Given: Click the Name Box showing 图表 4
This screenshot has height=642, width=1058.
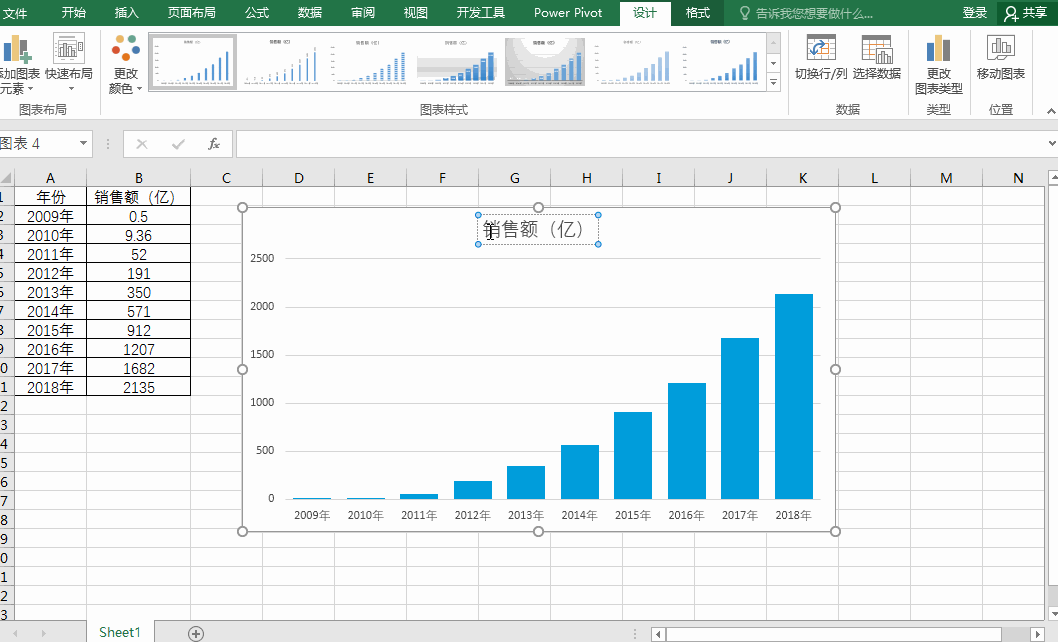Looking at the screenshot, I should click(37, 144).
